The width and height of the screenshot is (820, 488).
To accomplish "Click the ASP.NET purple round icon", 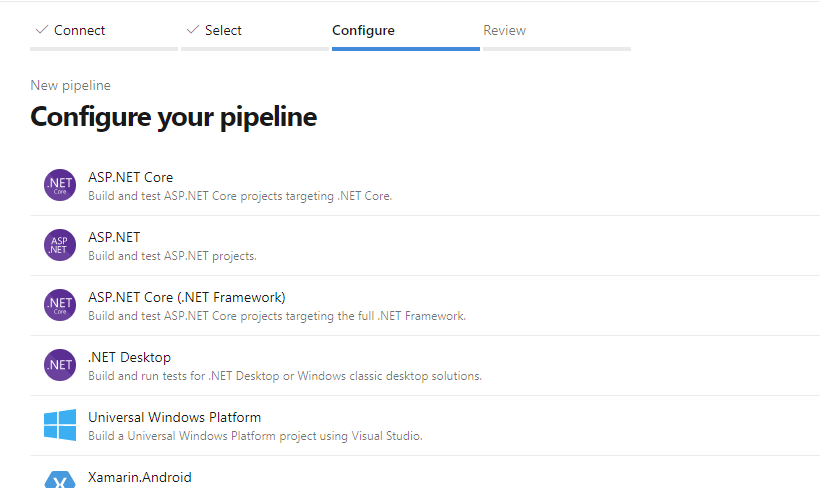I will pos(60,245).
